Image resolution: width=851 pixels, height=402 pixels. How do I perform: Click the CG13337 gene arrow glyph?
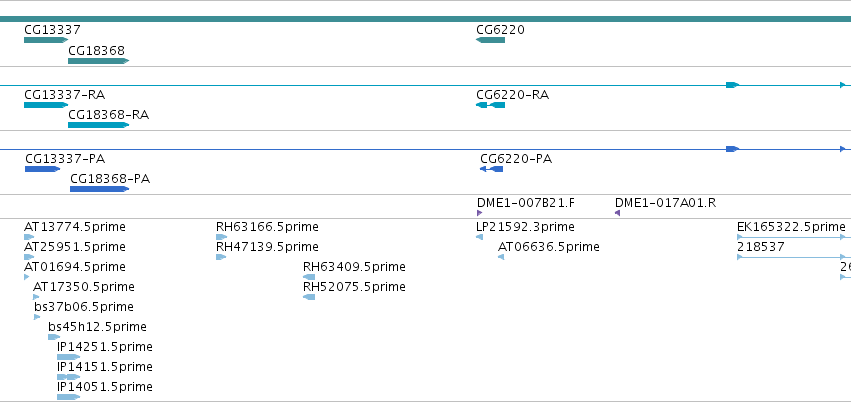(46, 40)
